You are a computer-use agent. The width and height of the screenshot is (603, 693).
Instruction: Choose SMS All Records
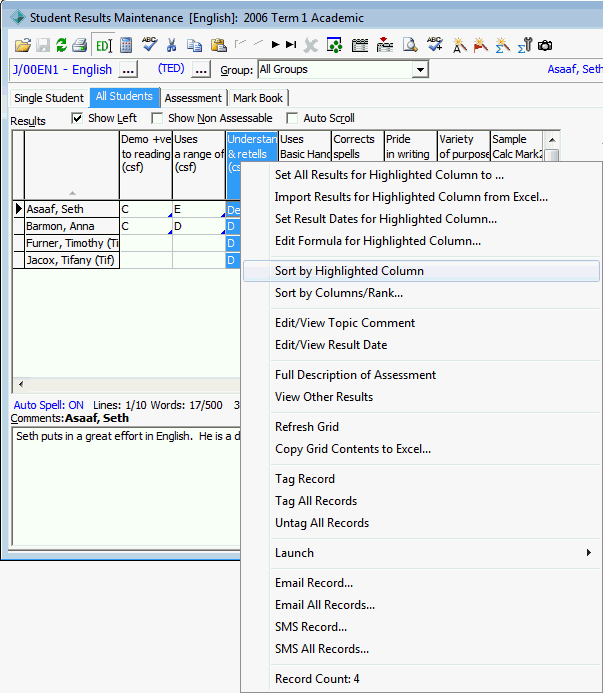point(422,649)
